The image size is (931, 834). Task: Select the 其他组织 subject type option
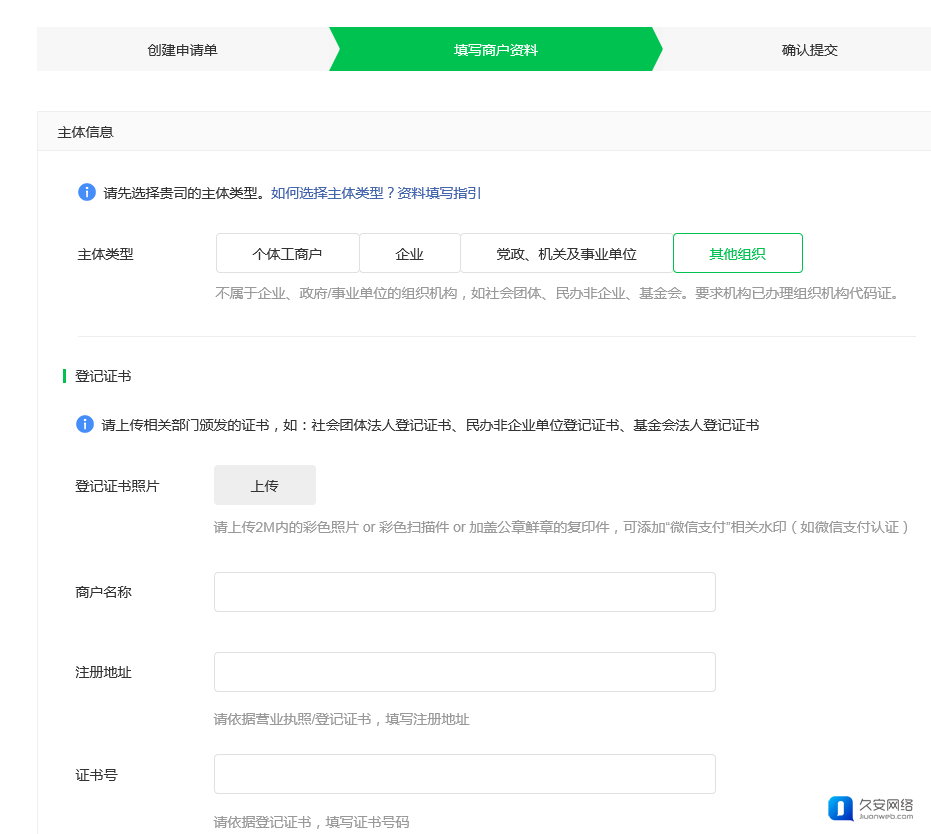coord(737,254)
